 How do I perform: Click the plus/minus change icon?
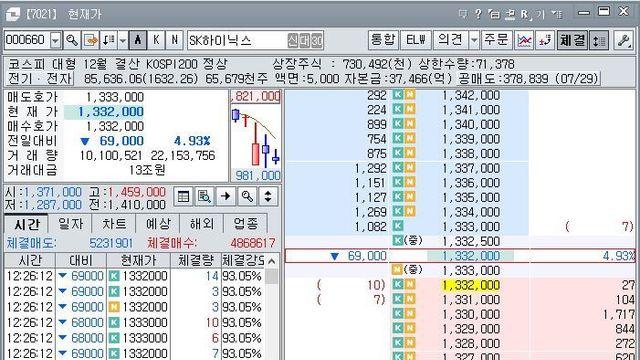click(545, 40)
